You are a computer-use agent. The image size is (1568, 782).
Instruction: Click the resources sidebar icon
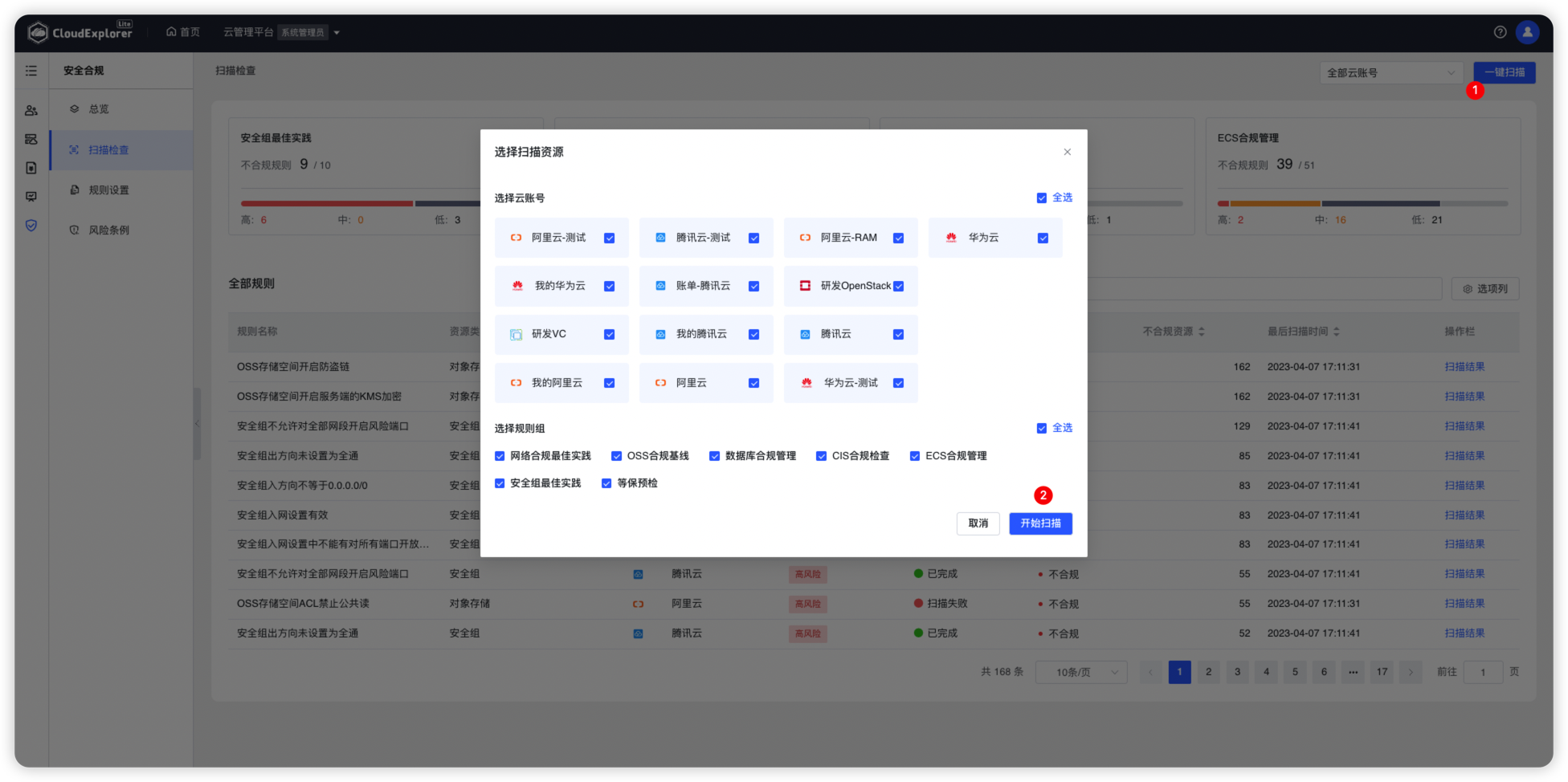[31, 138]
